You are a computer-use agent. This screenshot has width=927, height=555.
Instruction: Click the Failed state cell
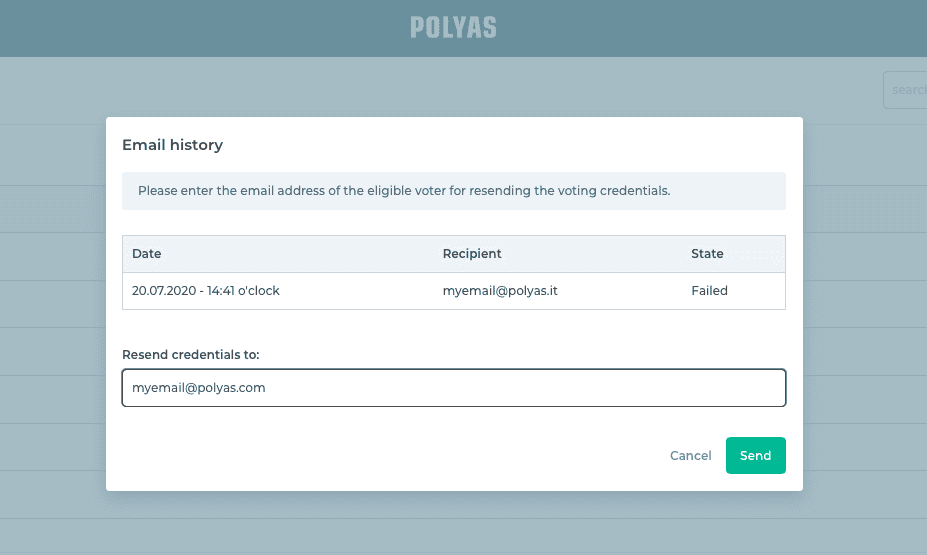(x=709, y=291)
